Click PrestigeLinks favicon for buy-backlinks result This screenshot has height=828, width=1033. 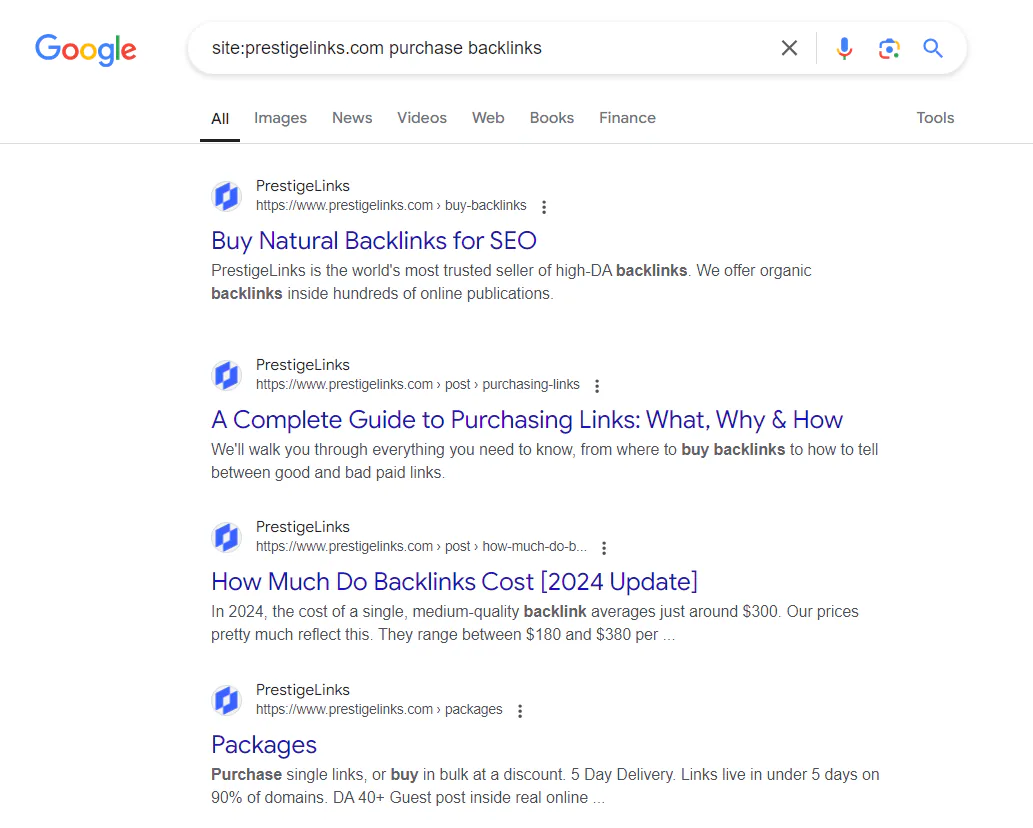click(227, 196)
